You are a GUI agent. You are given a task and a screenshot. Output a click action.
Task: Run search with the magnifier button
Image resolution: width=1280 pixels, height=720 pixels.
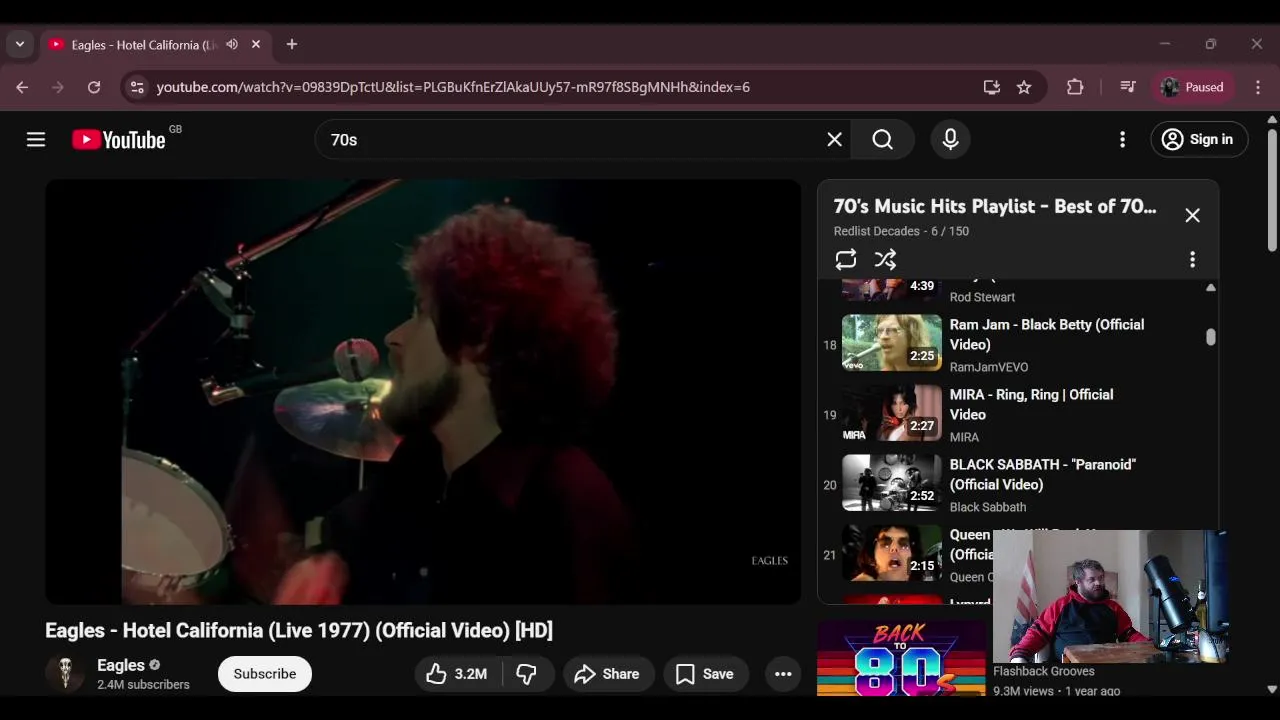pyautogui.click(x=882, y=140)
